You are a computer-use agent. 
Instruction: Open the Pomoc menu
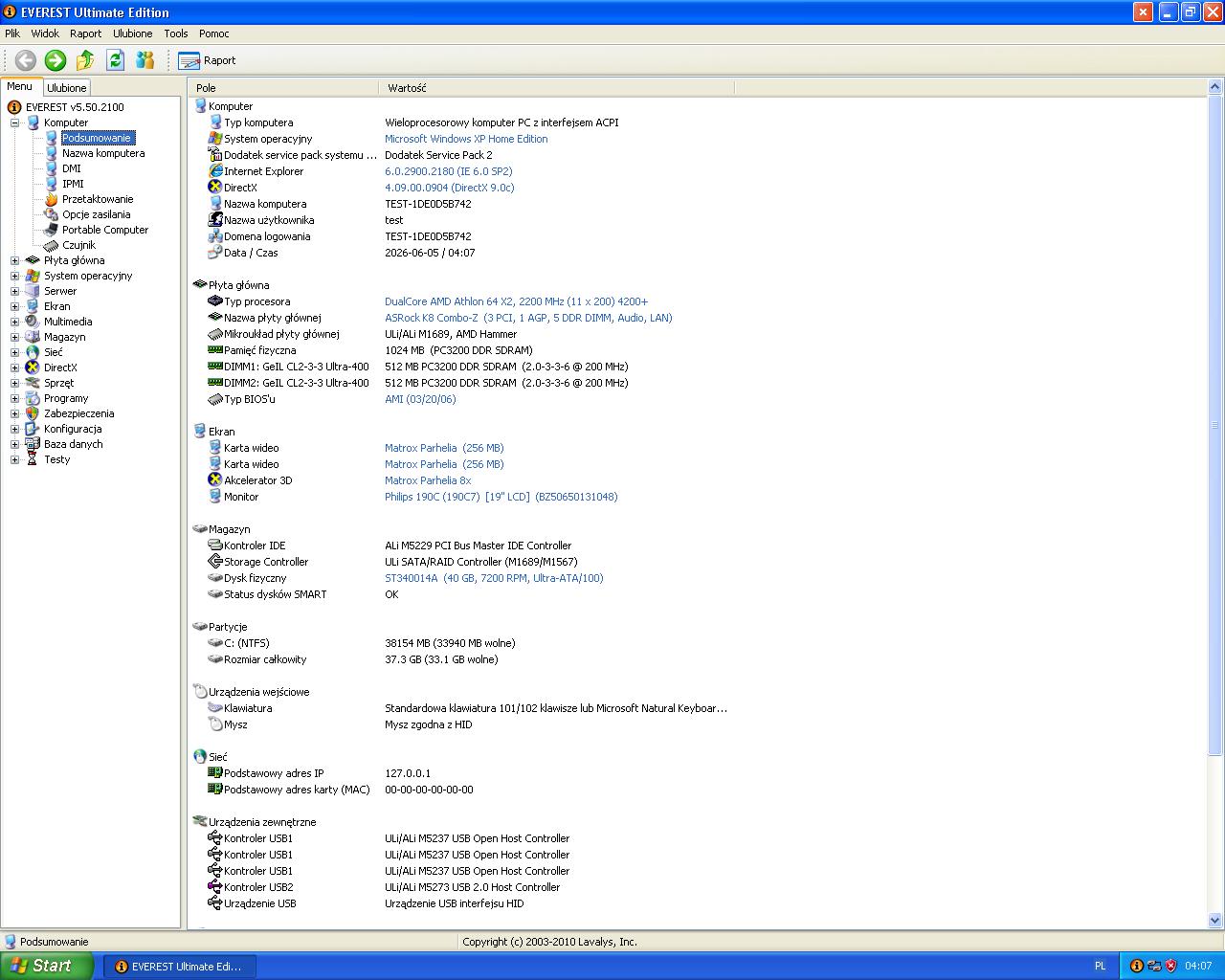click(214, 33)
